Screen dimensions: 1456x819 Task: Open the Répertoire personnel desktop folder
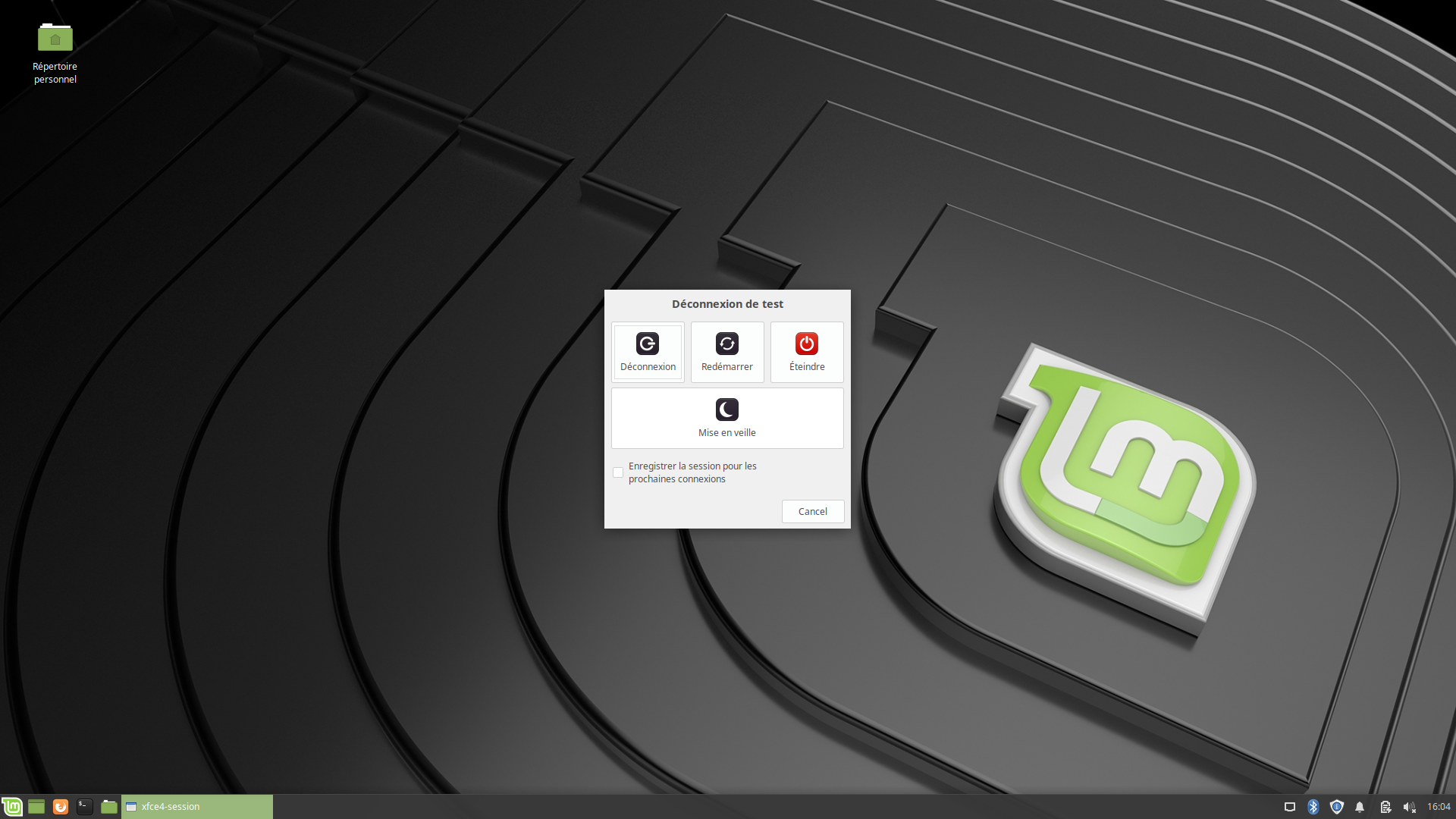55,53
